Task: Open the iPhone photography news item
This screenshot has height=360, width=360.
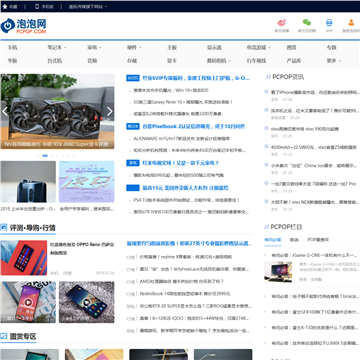Action: click(x=315, y=92)
